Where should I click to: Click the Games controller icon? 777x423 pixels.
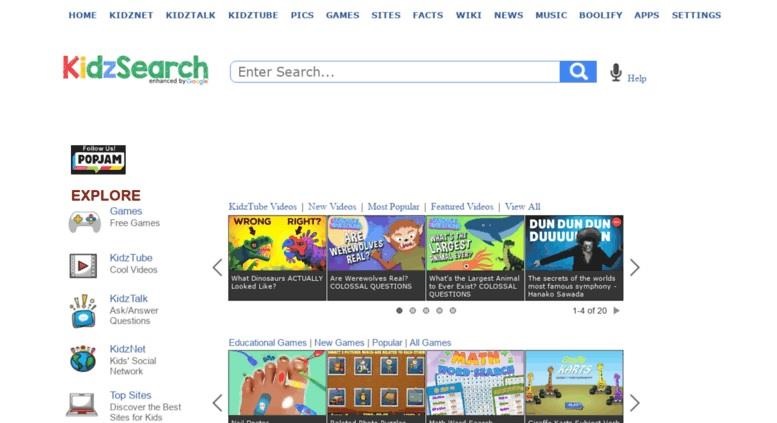pos(84,221)
